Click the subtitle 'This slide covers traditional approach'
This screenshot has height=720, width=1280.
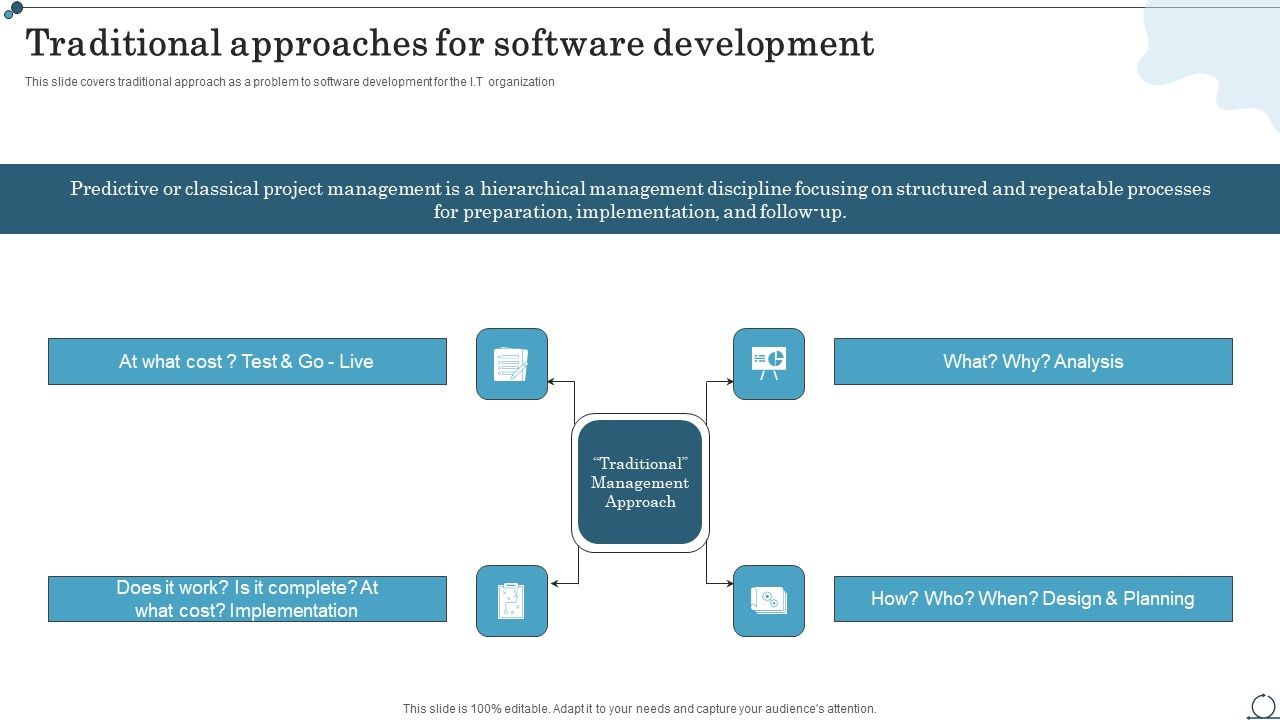pyautogui.click(x=290, y=82)
